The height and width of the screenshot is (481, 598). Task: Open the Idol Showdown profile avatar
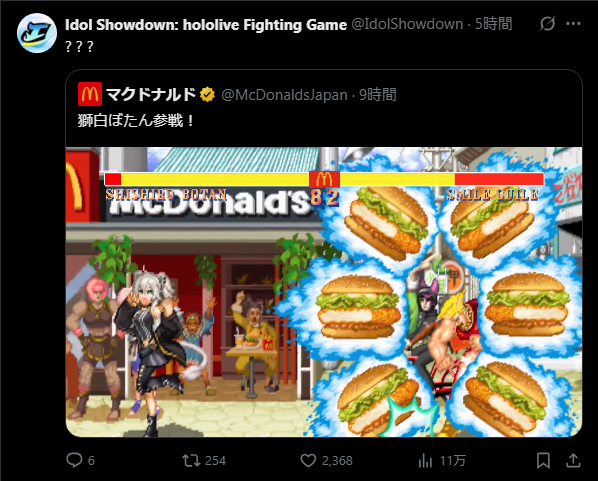37,33
